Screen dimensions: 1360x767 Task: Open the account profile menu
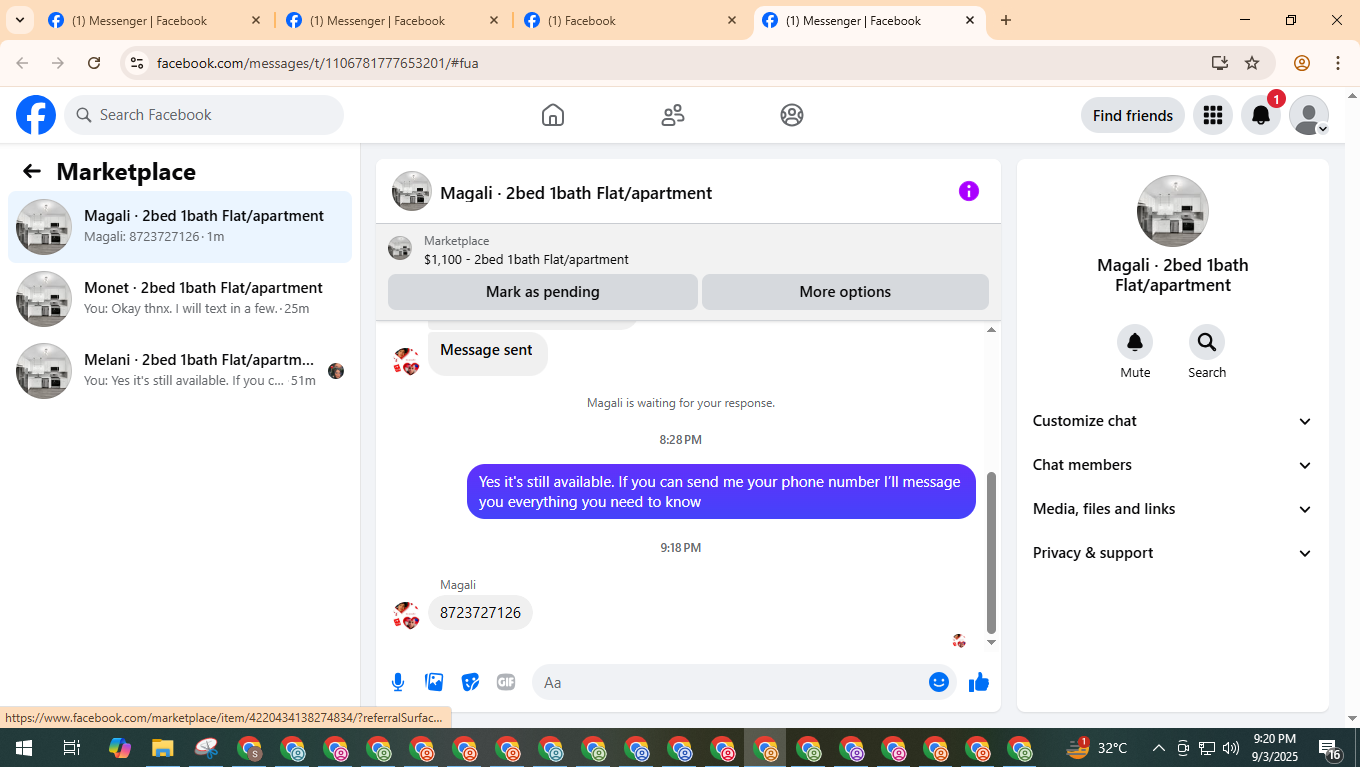1309,115
